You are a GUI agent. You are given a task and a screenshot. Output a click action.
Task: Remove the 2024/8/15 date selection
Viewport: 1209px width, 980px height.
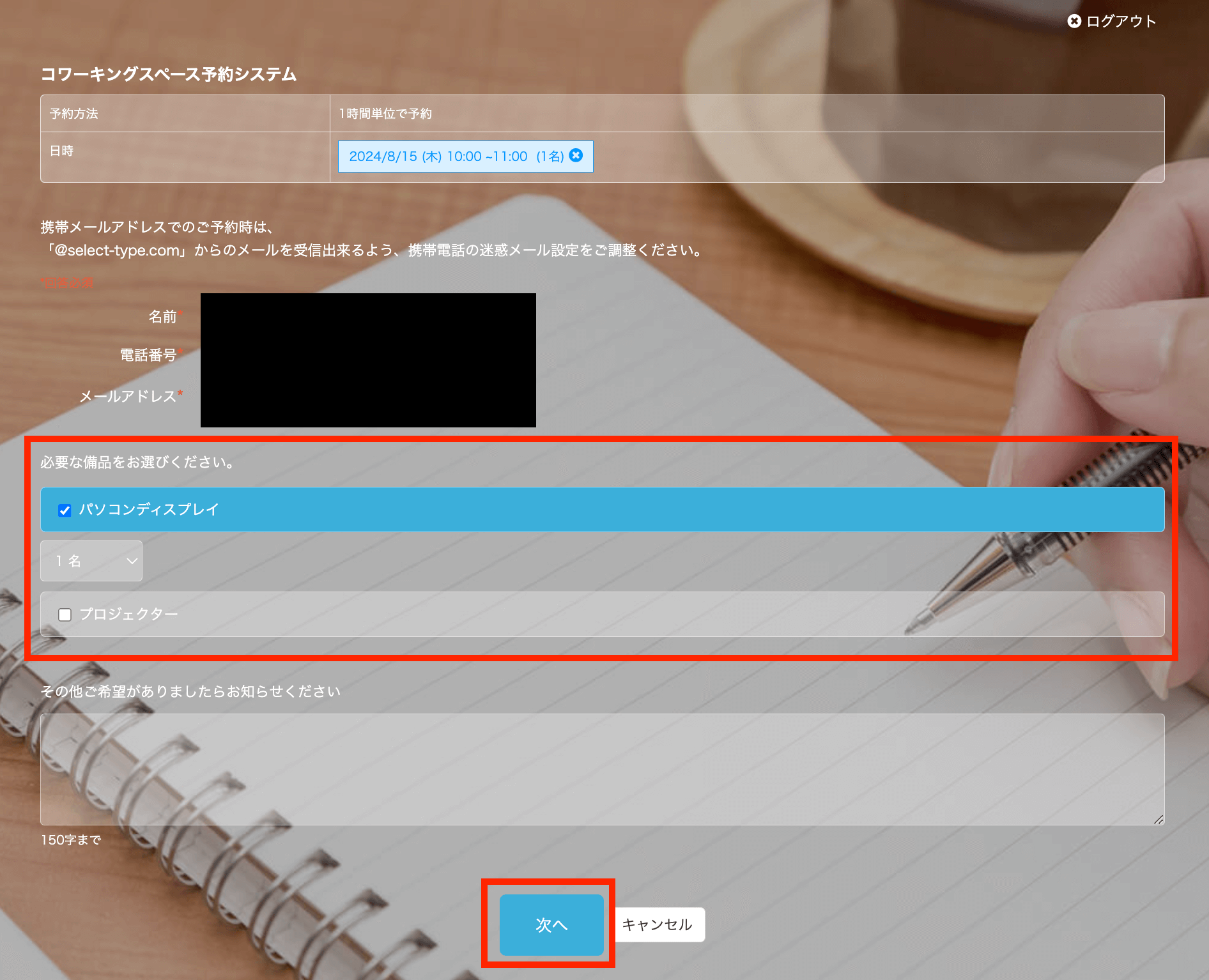(576, 155)
